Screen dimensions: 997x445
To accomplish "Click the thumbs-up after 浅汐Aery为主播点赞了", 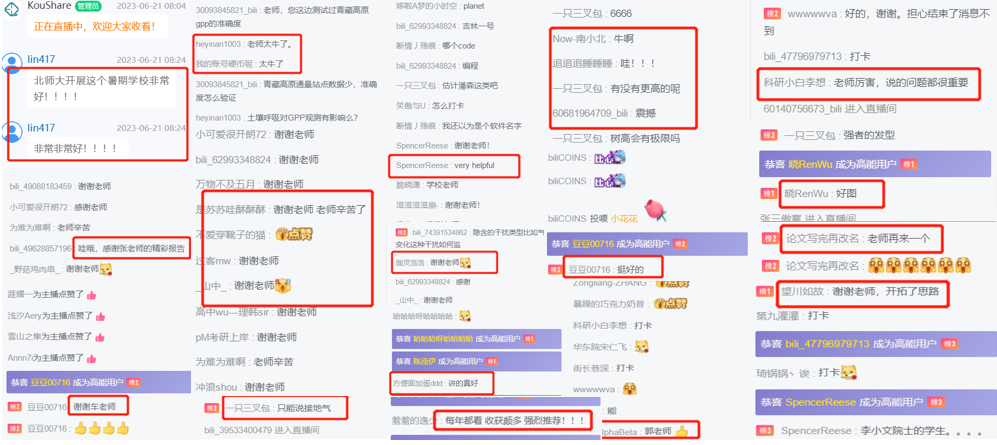I will pyautogui.click(x=100, y=315).
